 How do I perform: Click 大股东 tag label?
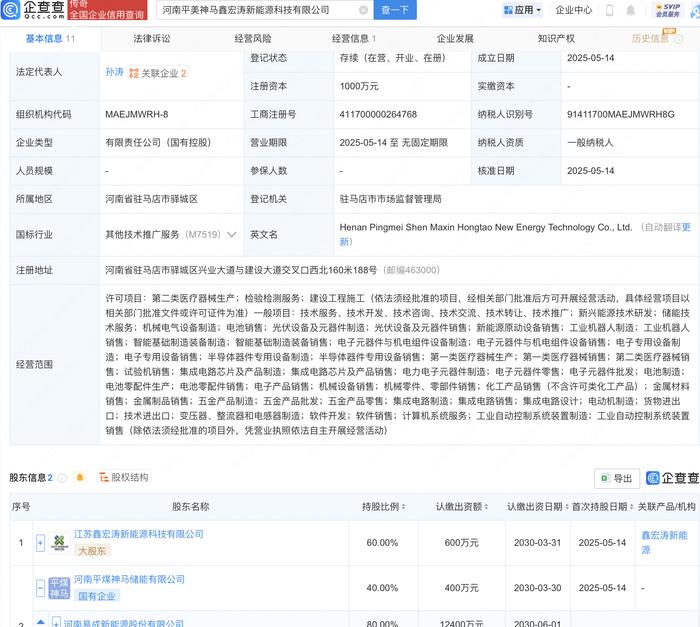[92, 551]
